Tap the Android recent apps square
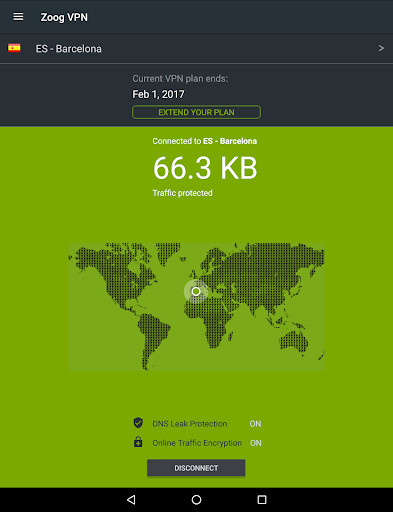The image size is (393, 512). click(262, 499)
